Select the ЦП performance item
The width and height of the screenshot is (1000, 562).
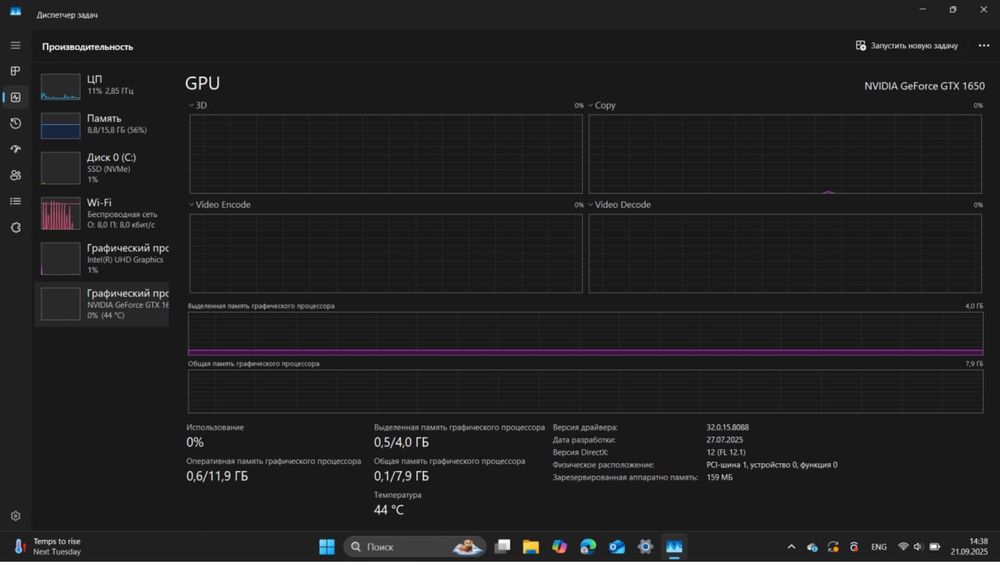pyautogui.click(x=102, y=85)
